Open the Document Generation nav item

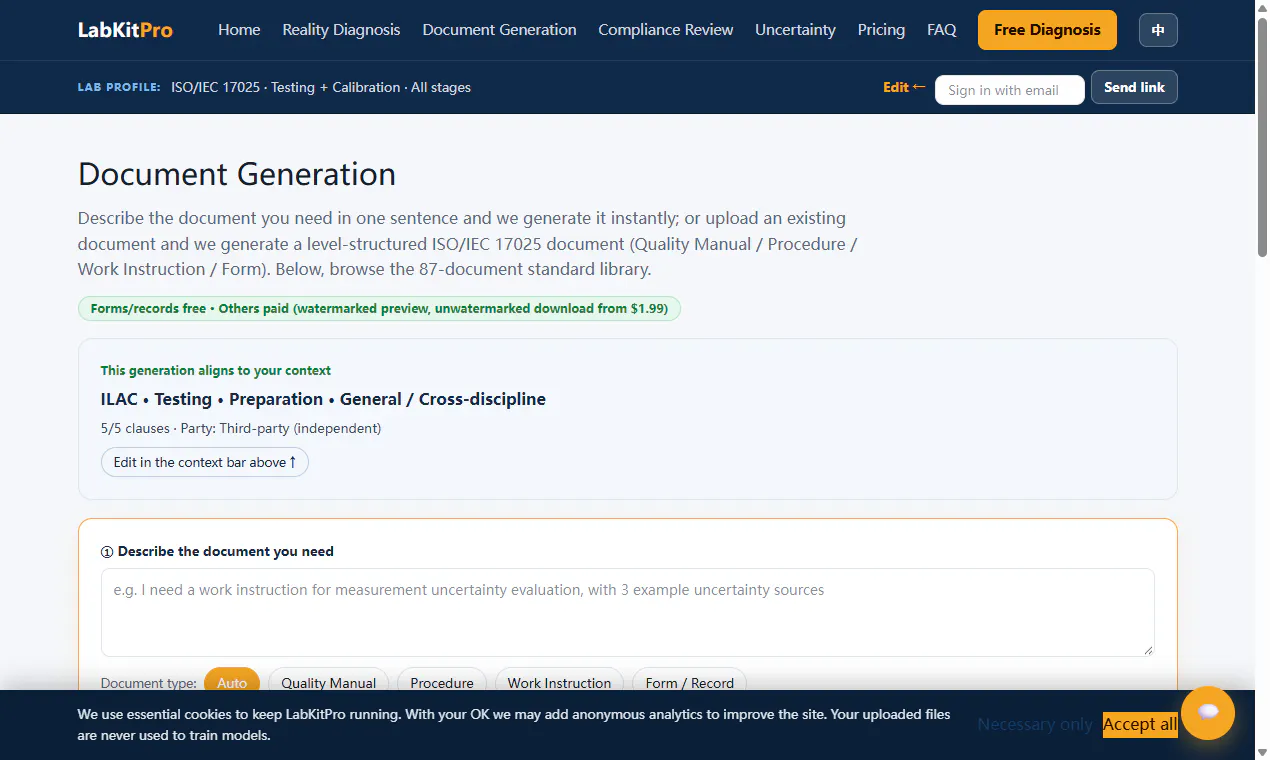pos(499,30)
